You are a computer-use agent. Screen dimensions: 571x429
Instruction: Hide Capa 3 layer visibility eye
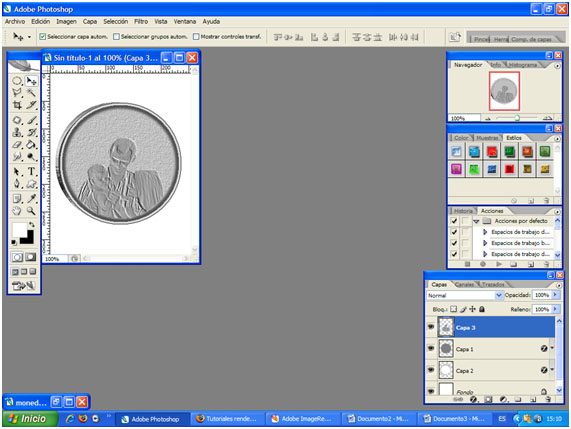[431, 327]
